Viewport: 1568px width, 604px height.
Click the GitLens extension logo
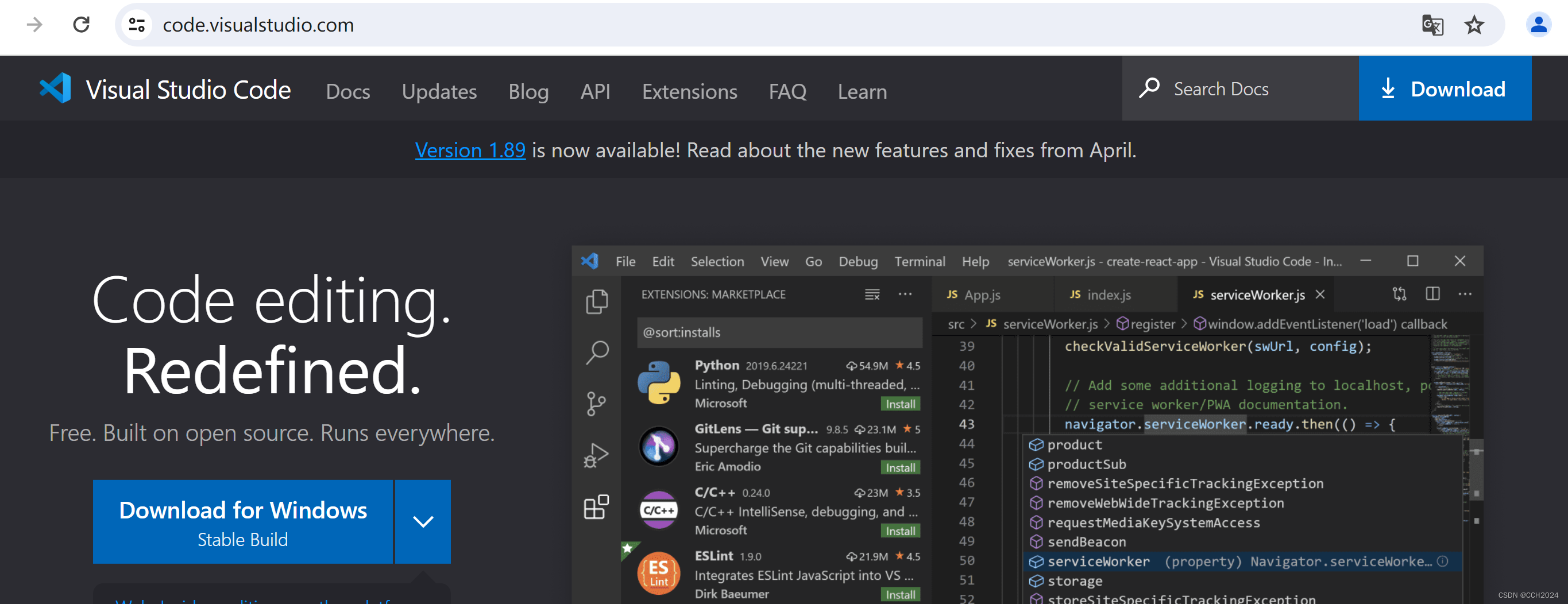tap(659, 447)
